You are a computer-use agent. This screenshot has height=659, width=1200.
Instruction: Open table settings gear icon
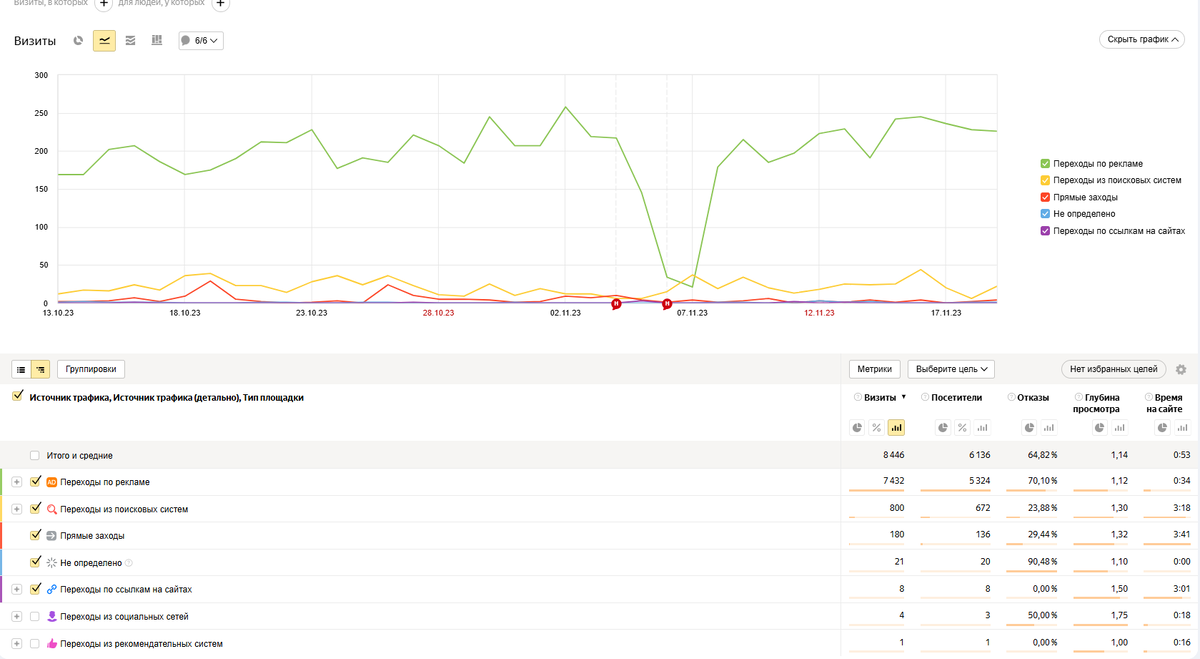click(x=1181, y=370)
